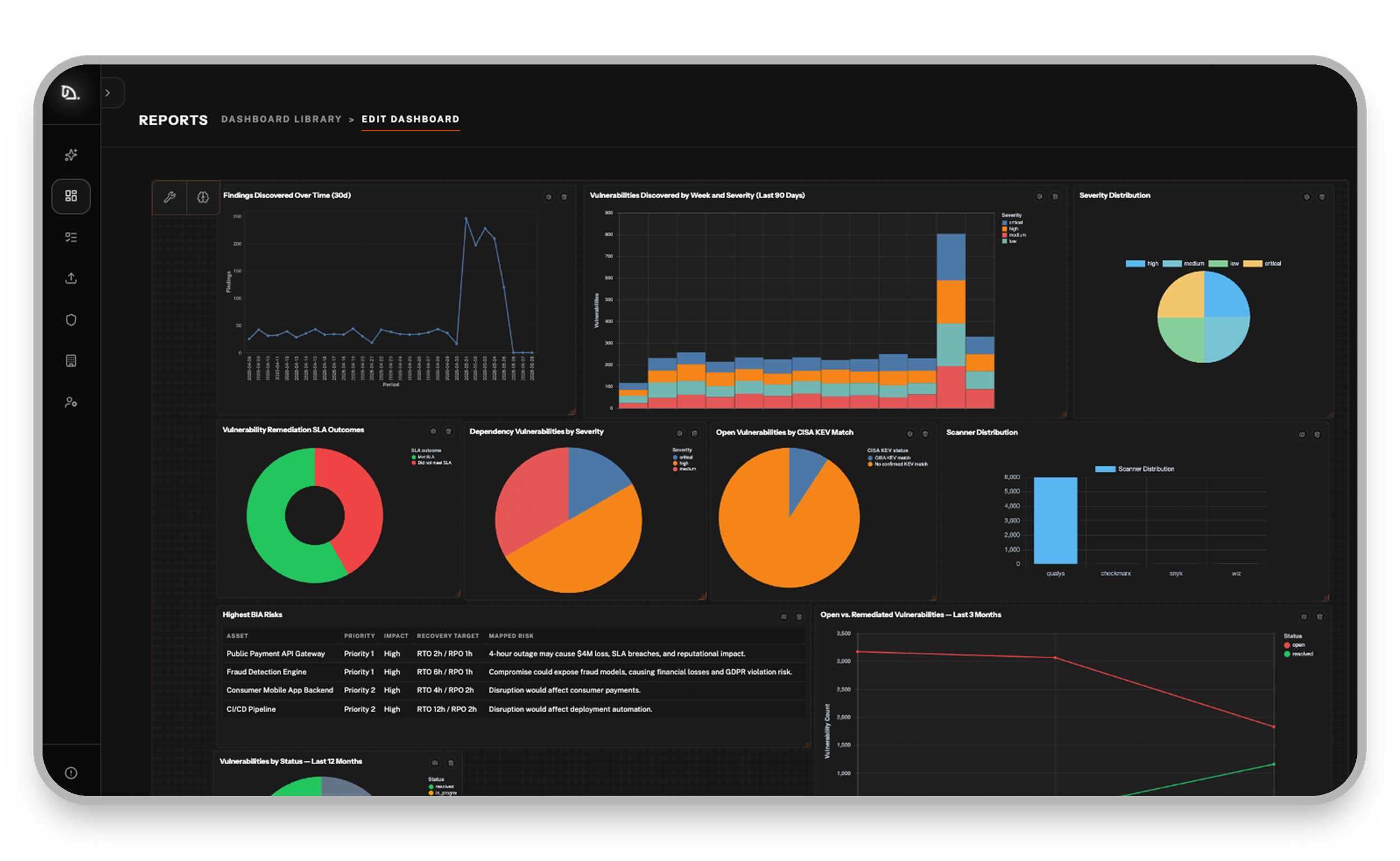This screenshot has height=861, width=1400.
Task: Expand the sidebar with the chevron arrow
Action: (x=108, y=93)
